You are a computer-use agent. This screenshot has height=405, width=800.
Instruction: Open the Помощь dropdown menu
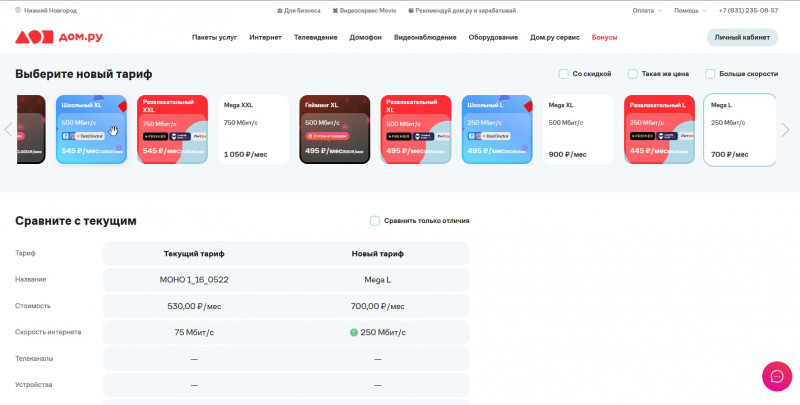pos(690,10)
